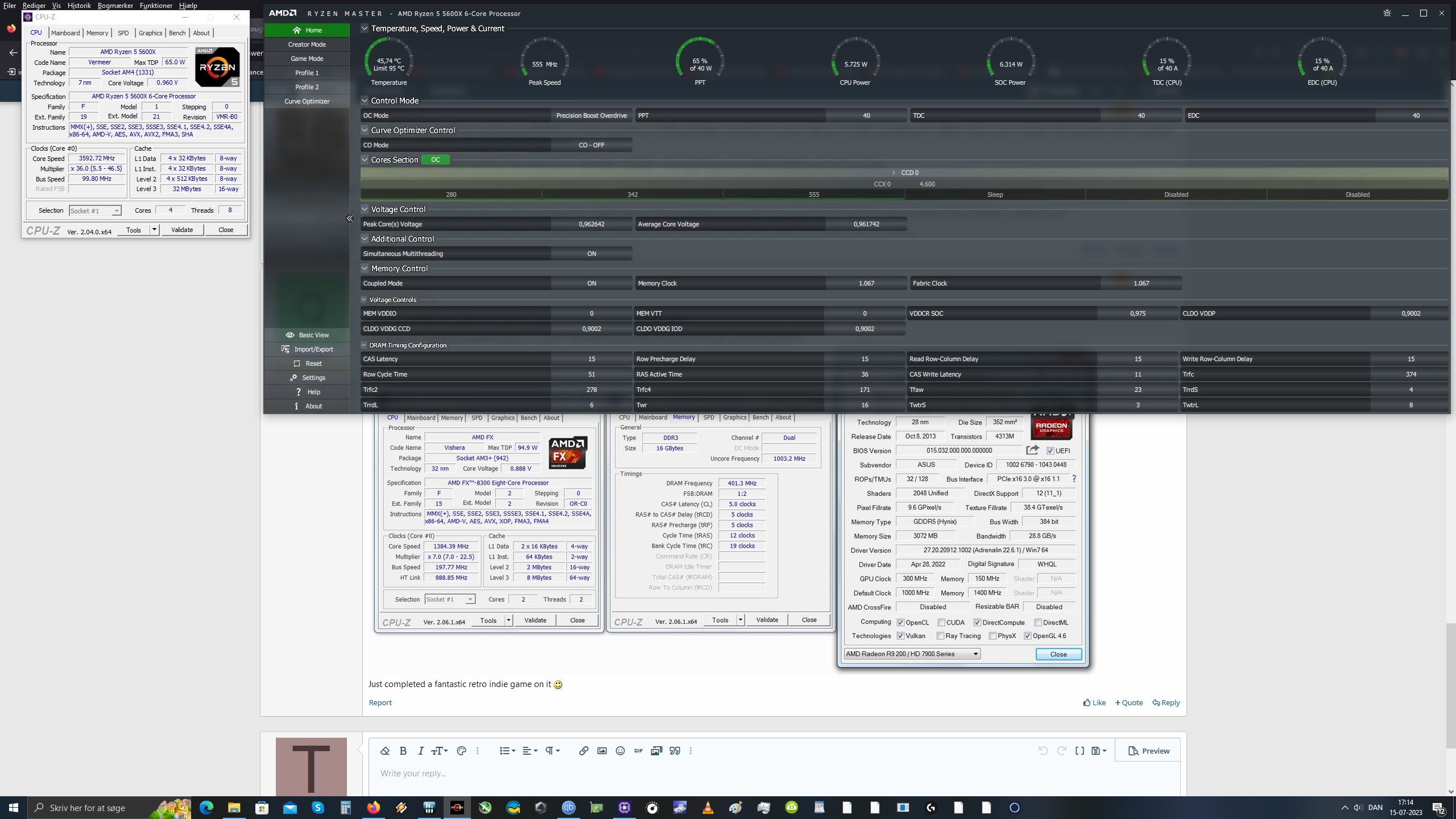Toggle DirectCompute checkbox in GPU-Z

(977, 623)
